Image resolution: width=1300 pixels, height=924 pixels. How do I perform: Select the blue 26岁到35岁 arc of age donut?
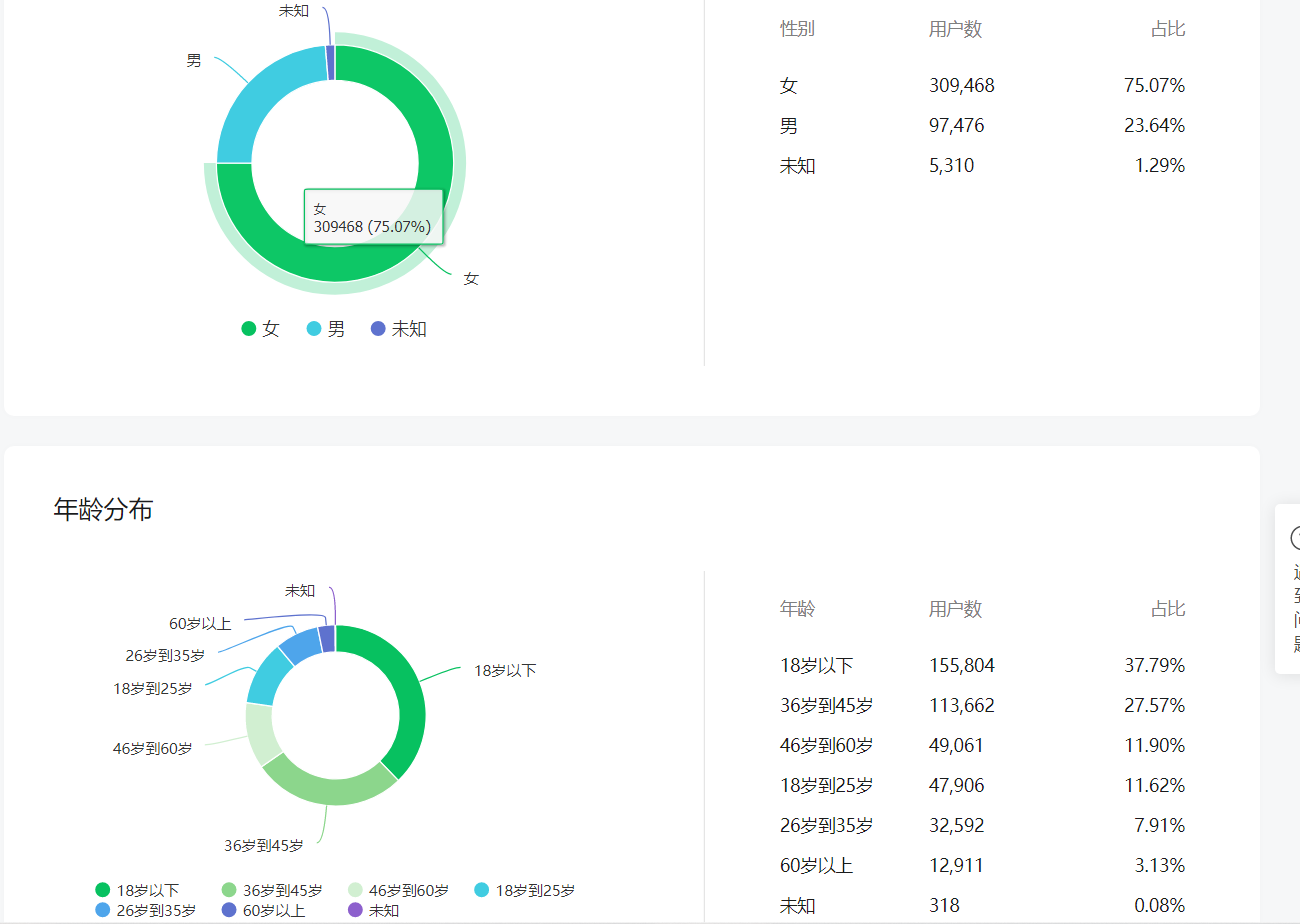coord(300,645)
